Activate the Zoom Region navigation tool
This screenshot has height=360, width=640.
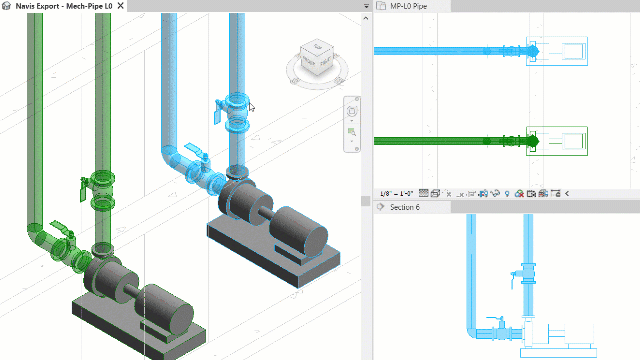pyautogui.click(x=352, y=132)
